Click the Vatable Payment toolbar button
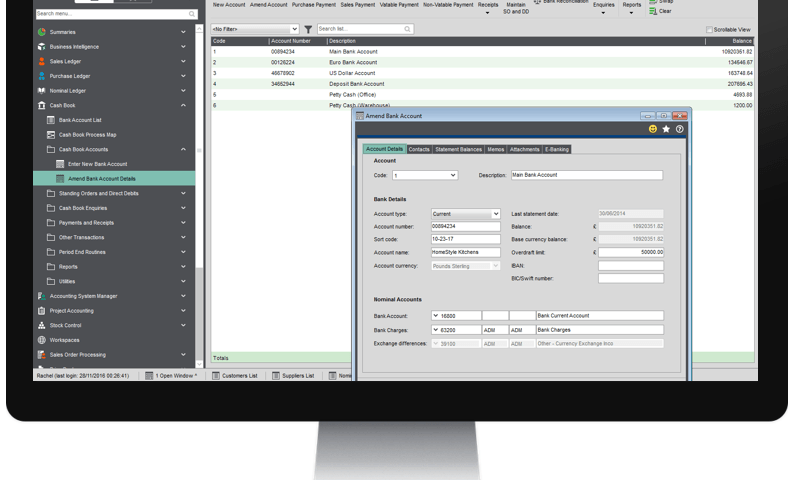 (x=399, y=5)
